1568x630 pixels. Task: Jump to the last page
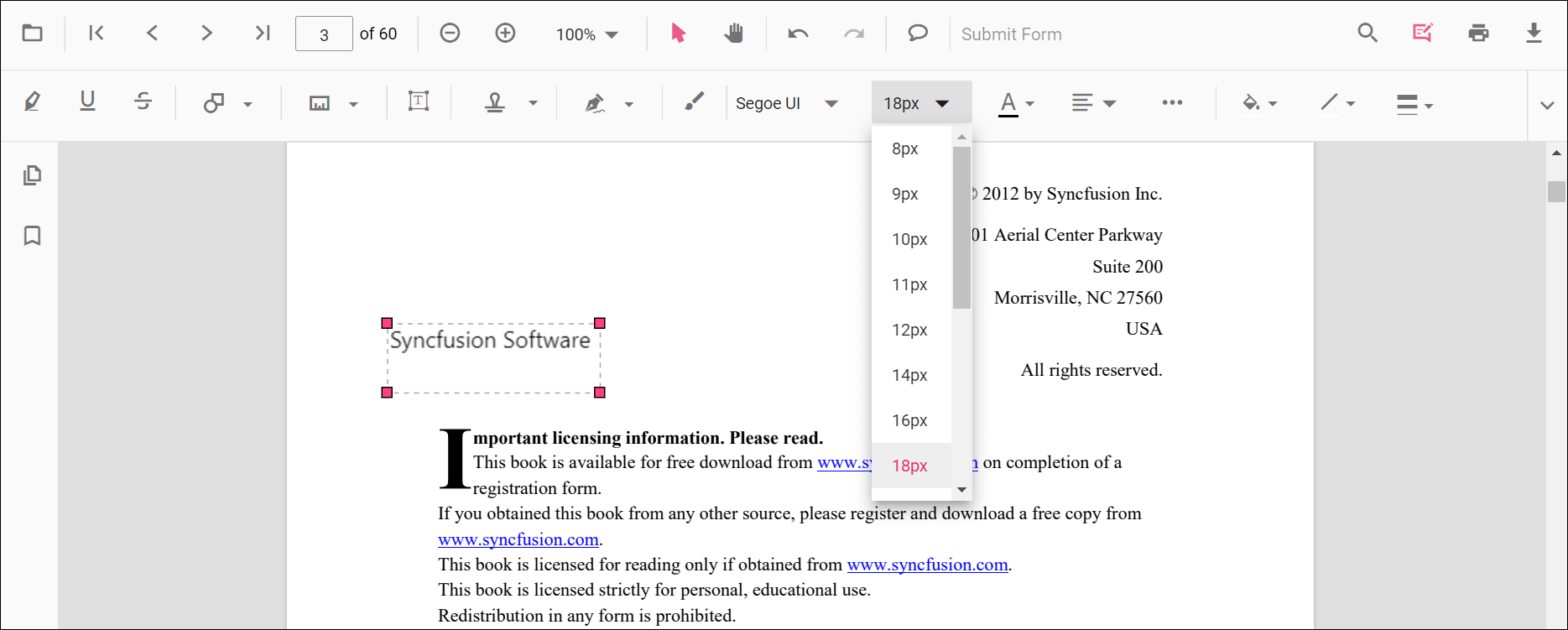coord(263,34)
